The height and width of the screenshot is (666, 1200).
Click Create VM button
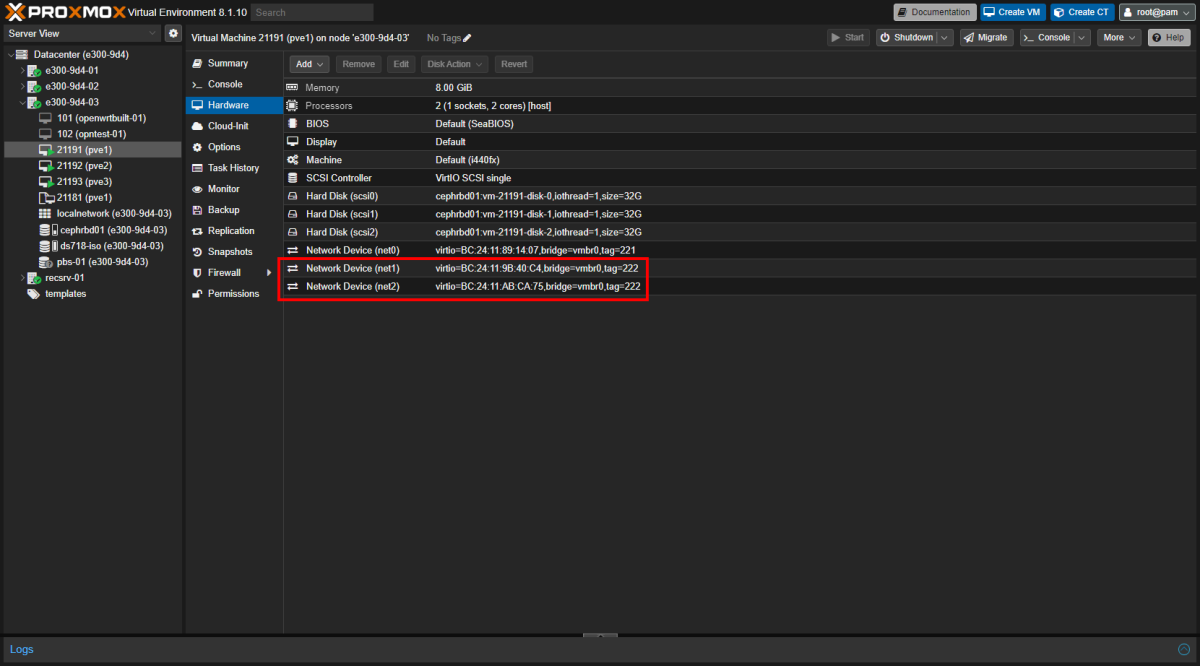(1012, 12)
